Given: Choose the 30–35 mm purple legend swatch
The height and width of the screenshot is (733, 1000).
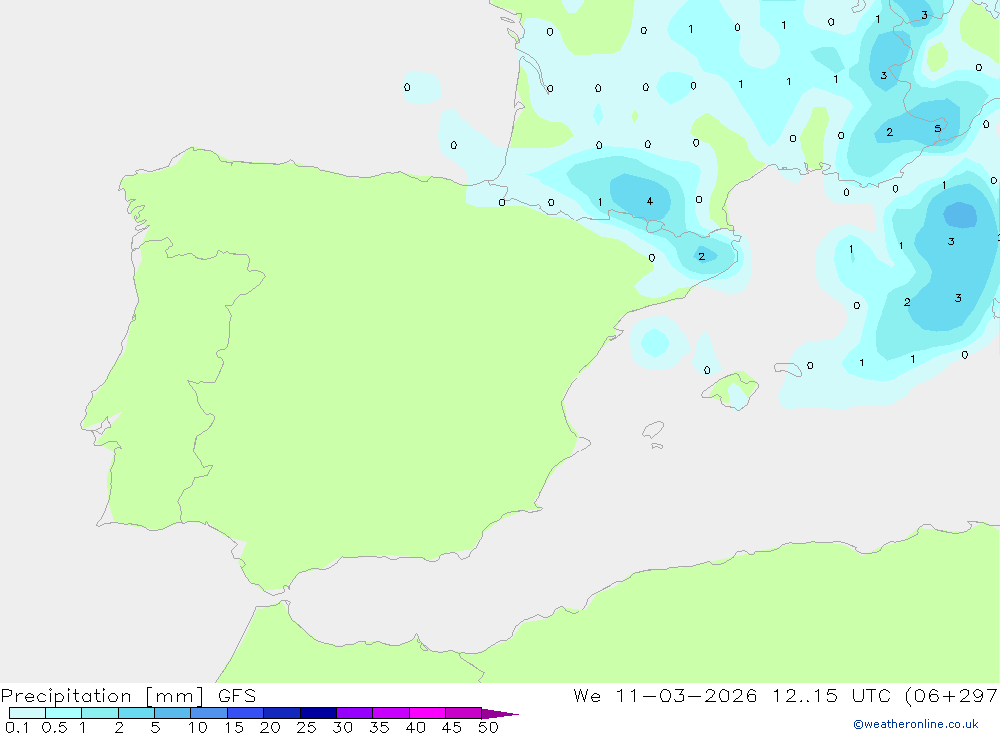Looking at the screenshot, I should click(354, 713).
